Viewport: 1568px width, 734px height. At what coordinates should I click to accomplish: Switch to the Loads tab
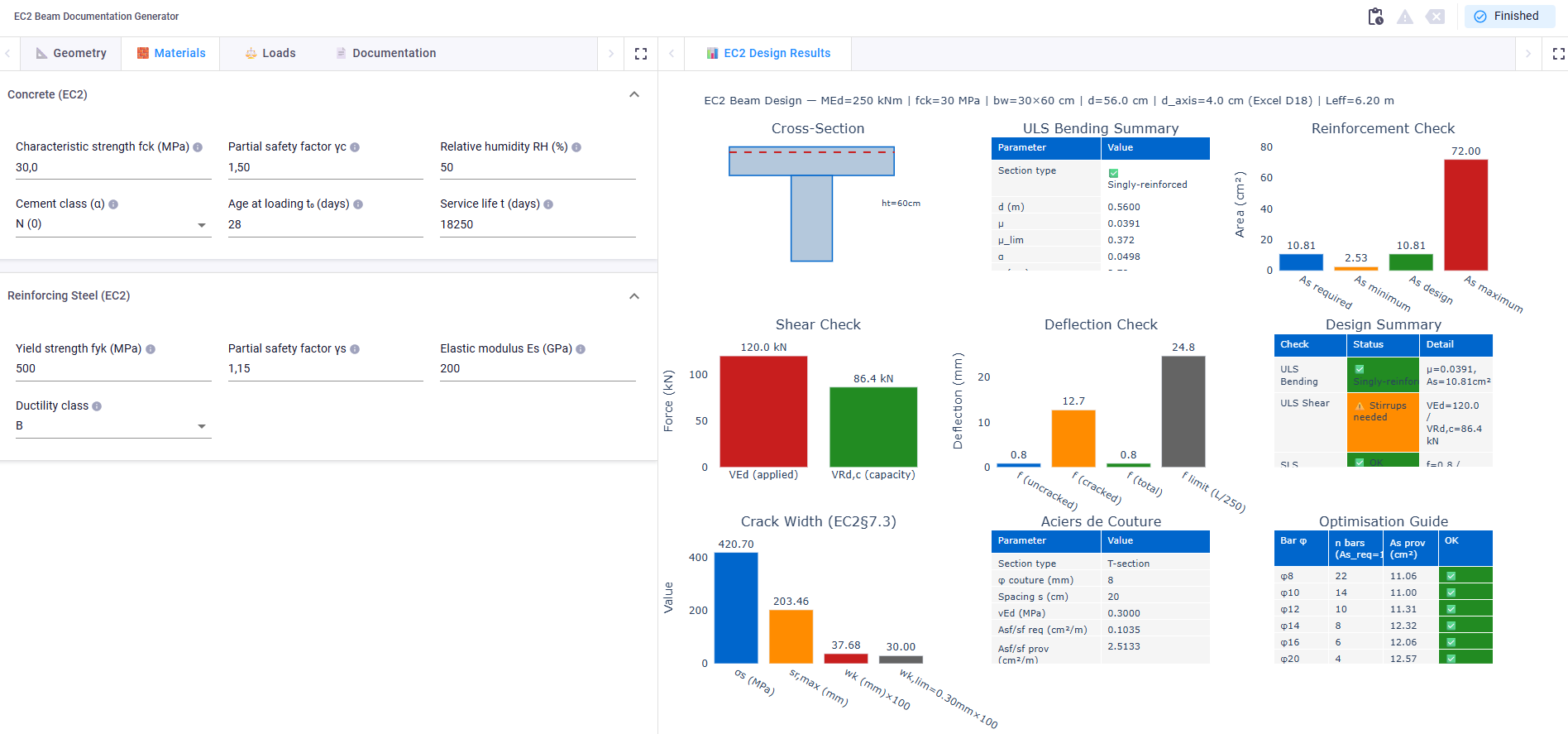pos(270,53)
